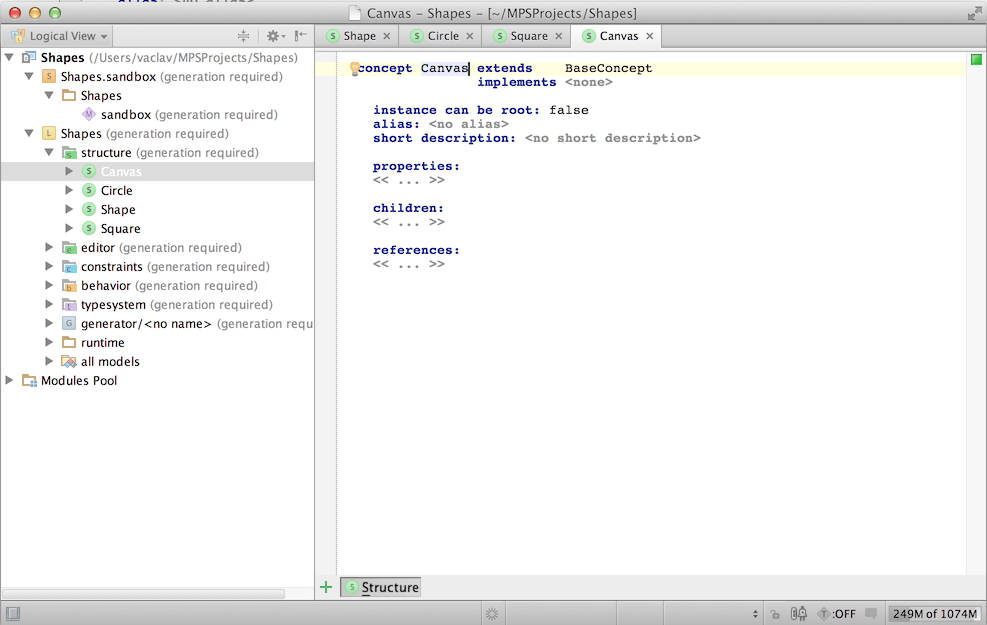Select the sandbox model in tree

(x=125, y=115)
